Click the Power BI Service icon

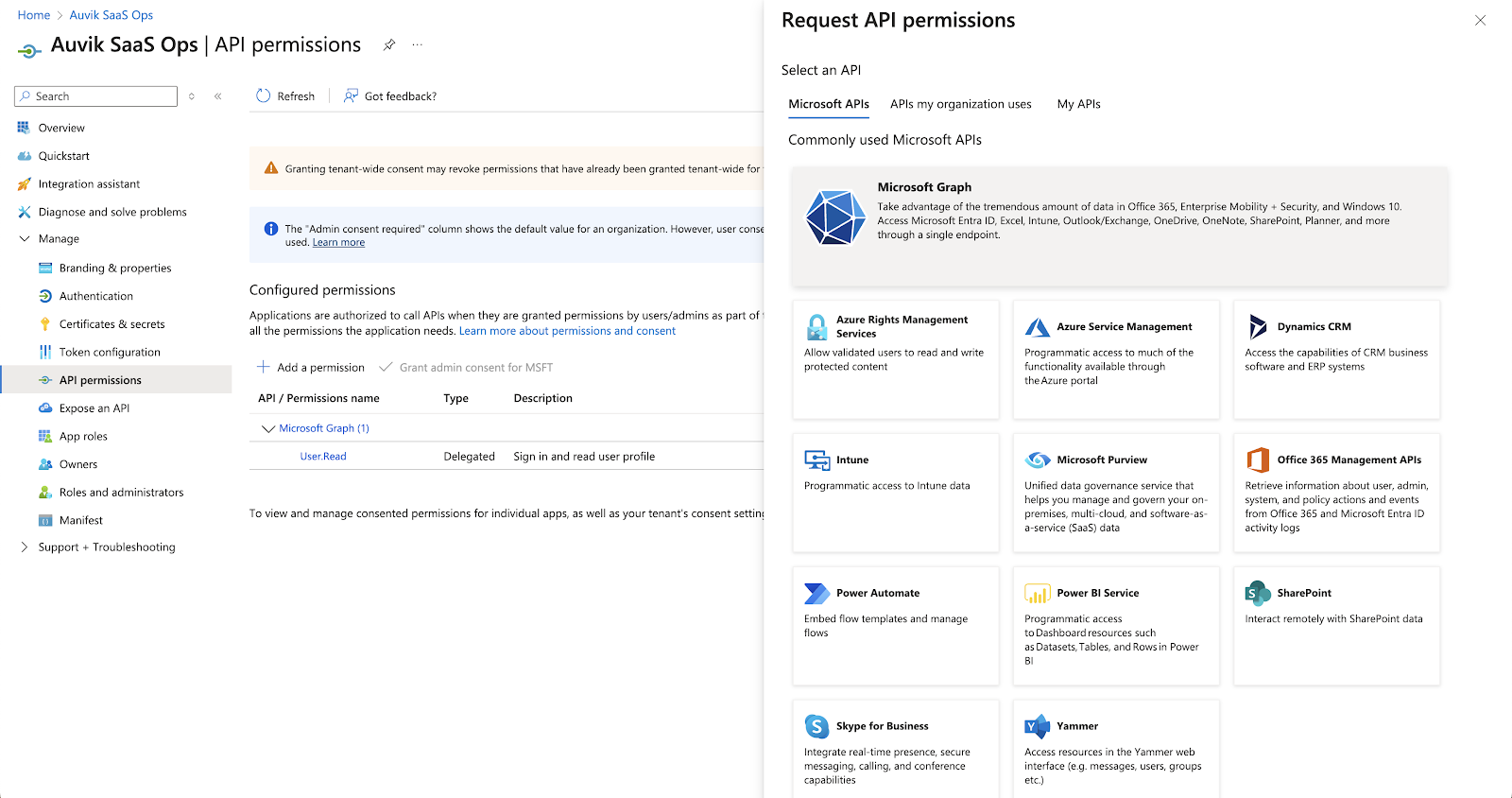pyautogui.click(x=1038, y=594)
